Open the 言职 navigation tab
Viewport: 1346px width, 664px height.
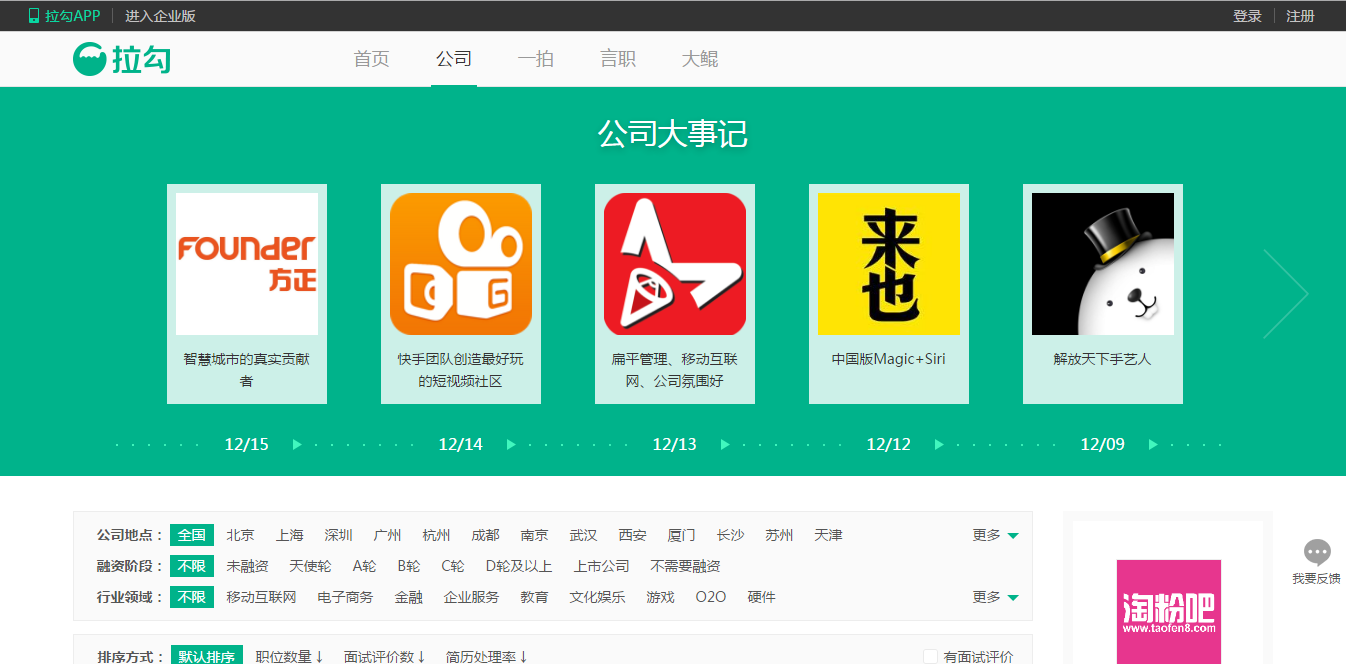pyautogui.click(x=618, y=59)
